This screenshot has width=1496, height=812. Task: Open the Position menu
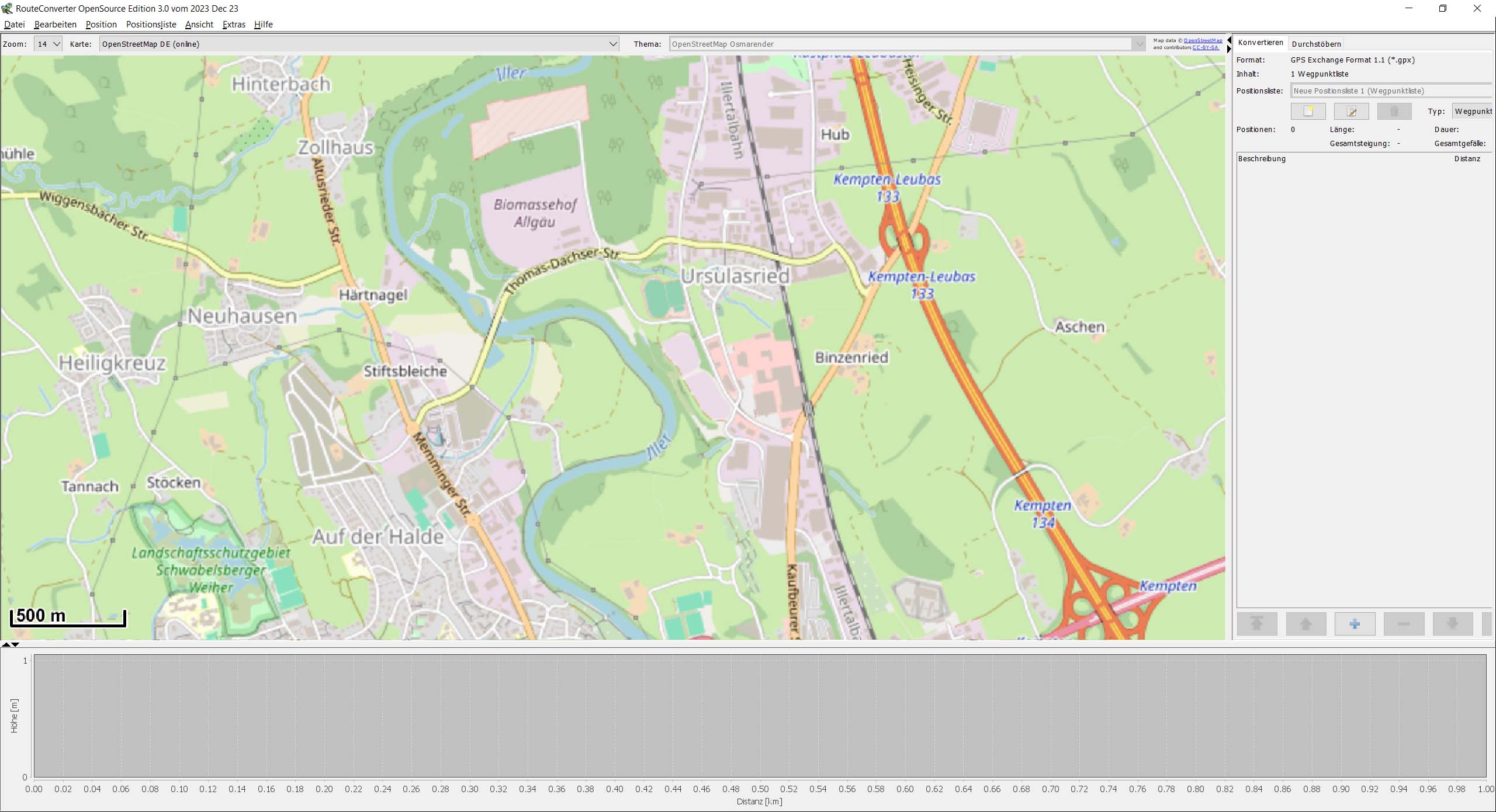click(x=101, y=25)
